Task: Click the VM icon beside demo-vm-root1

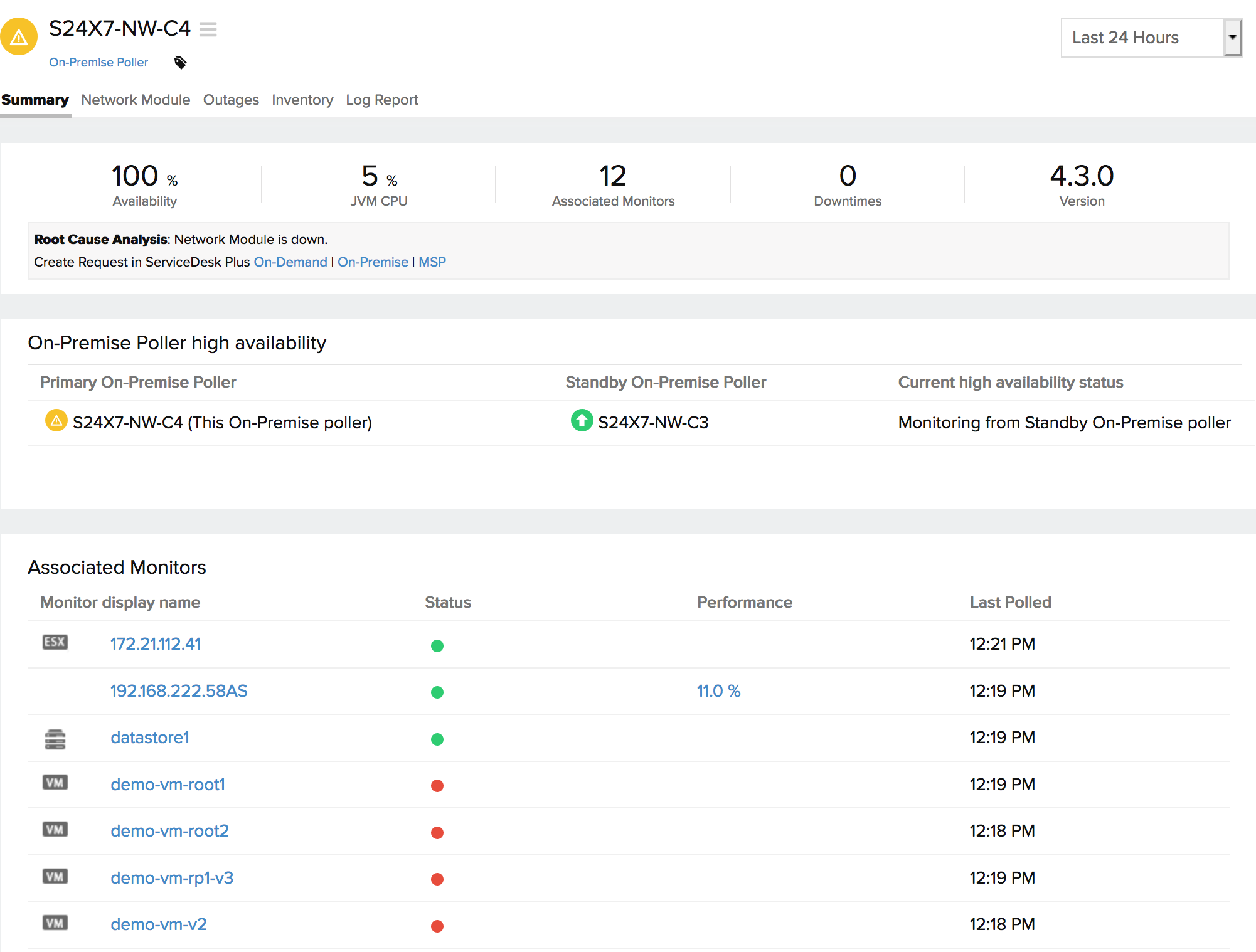Action: coord(55,783)
